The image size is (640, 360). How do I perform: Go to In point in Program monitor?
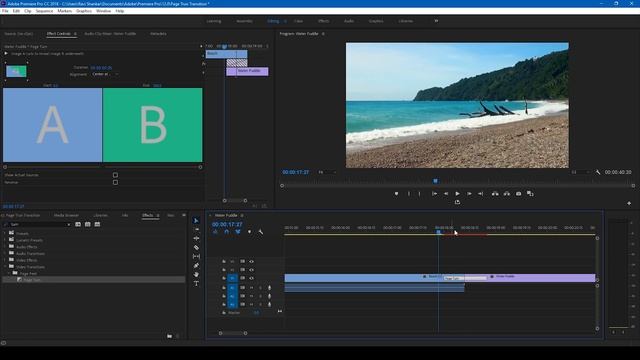point(434,194)
